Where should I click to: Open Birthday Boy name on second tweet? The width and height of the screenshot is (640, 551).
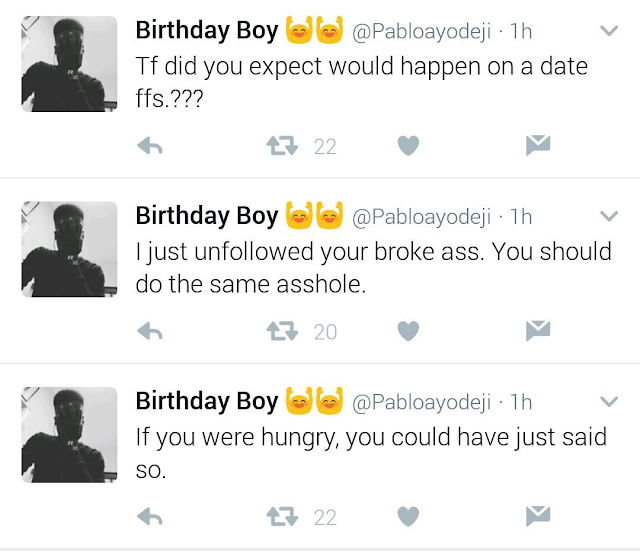coord(207,216)
